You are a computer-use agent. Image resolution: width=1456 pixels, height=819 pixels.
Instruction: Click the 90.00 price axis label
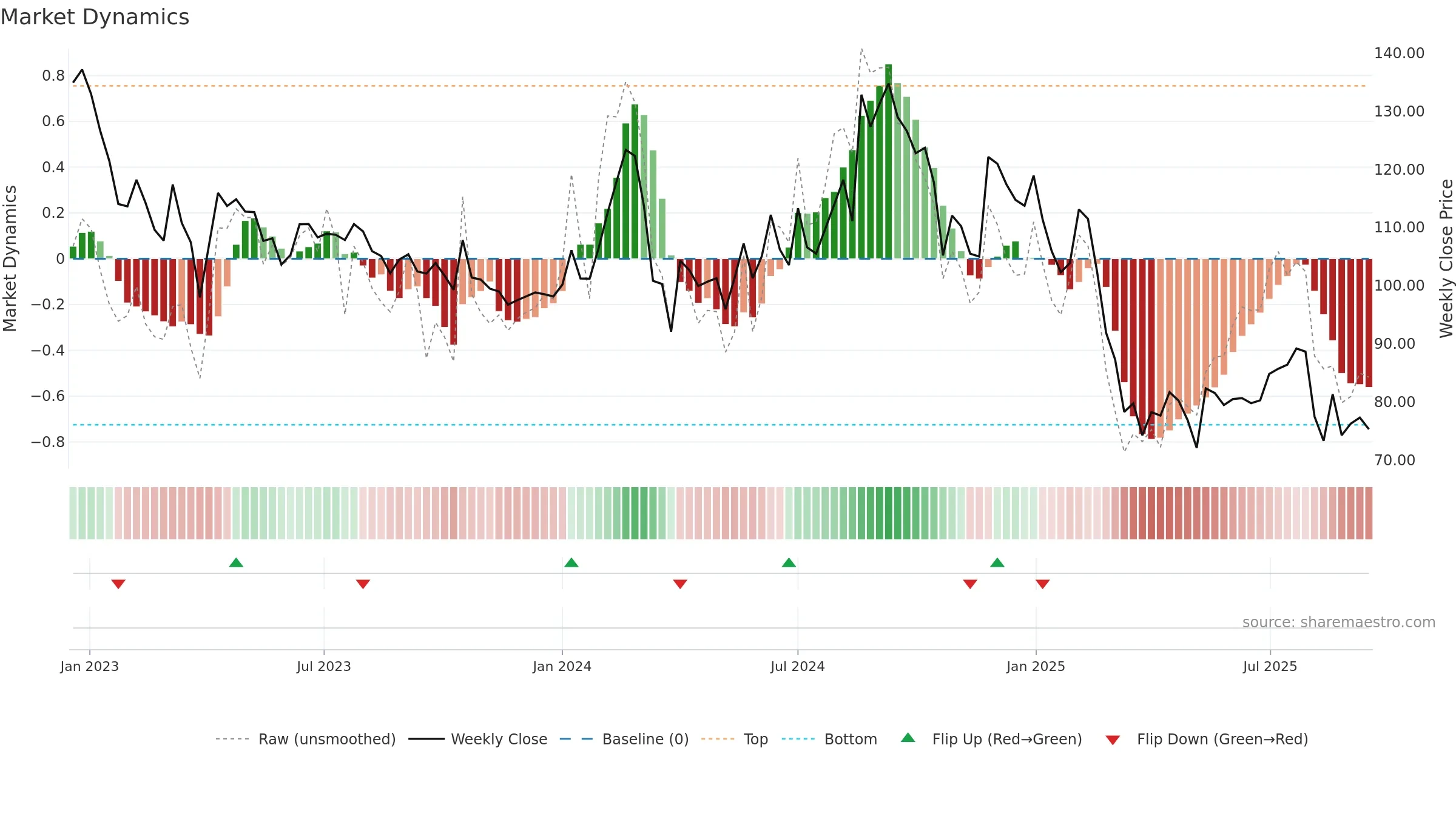(1395, 344)
